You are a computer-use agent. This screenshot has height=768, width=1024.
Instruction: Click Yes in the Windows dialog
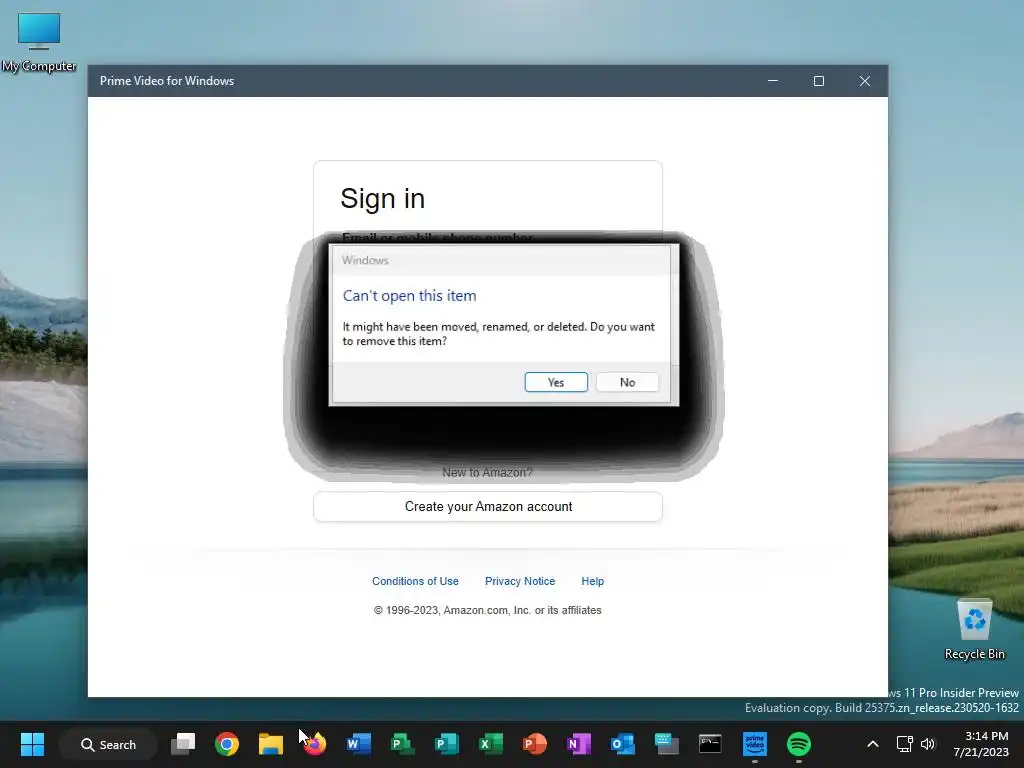click(x=556, y=382)
